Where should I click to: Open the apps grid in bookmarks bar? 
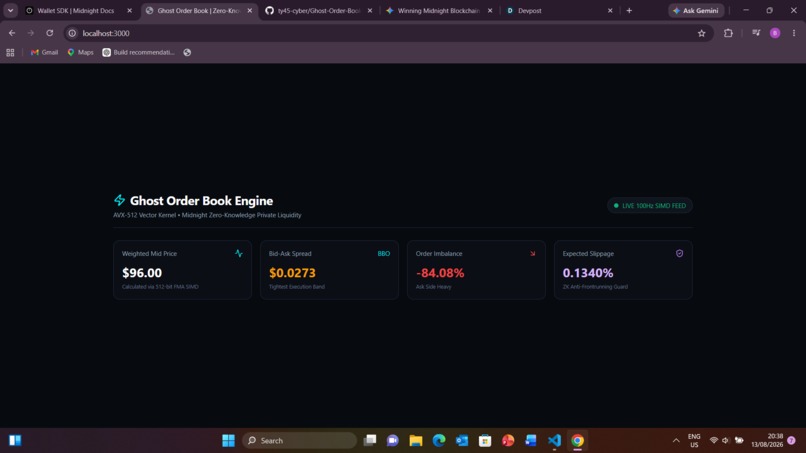tap(10, 52)
